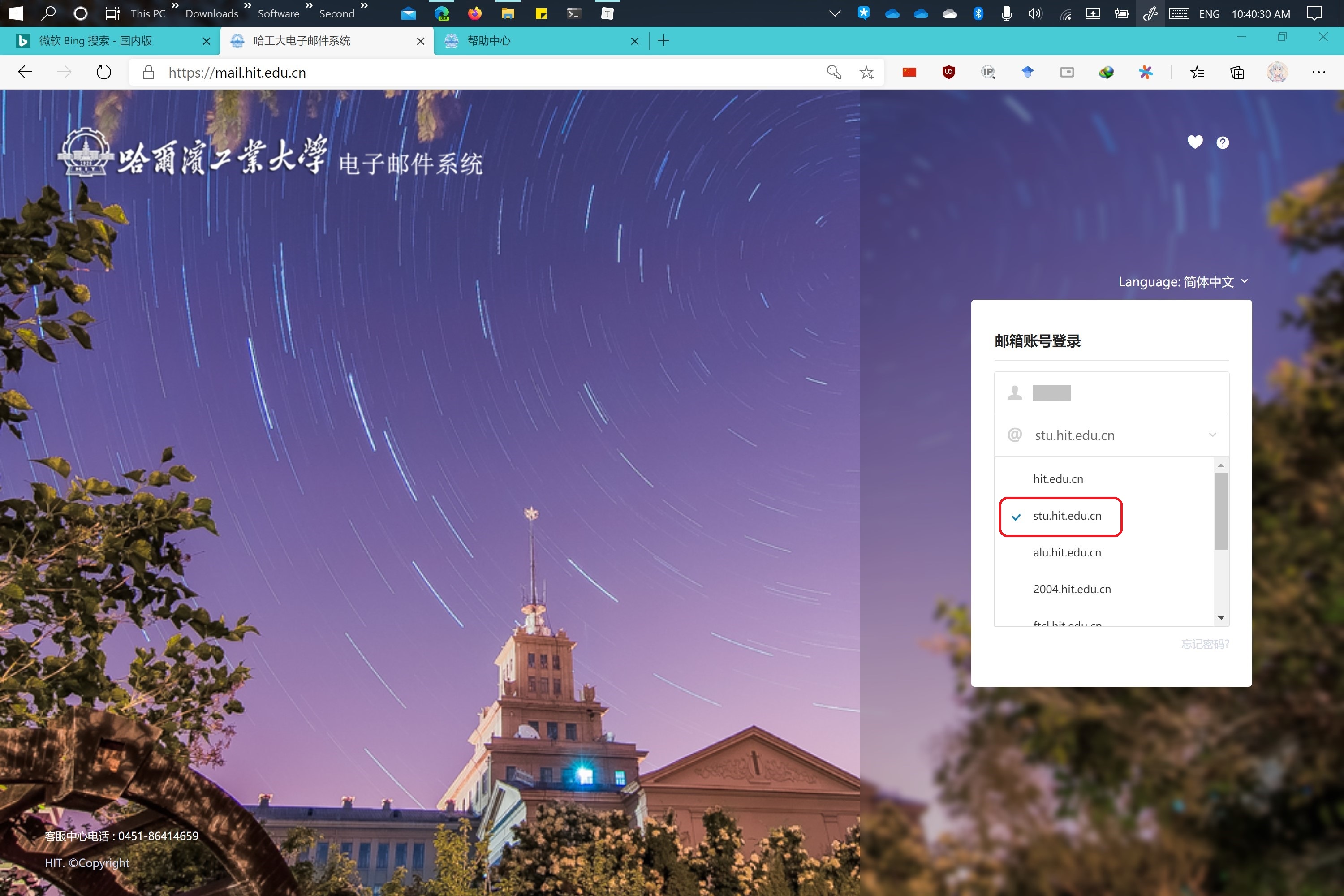Open the password key icon in address bar
Viewport: 1344px width, 896px height.
tap(834, 73)
